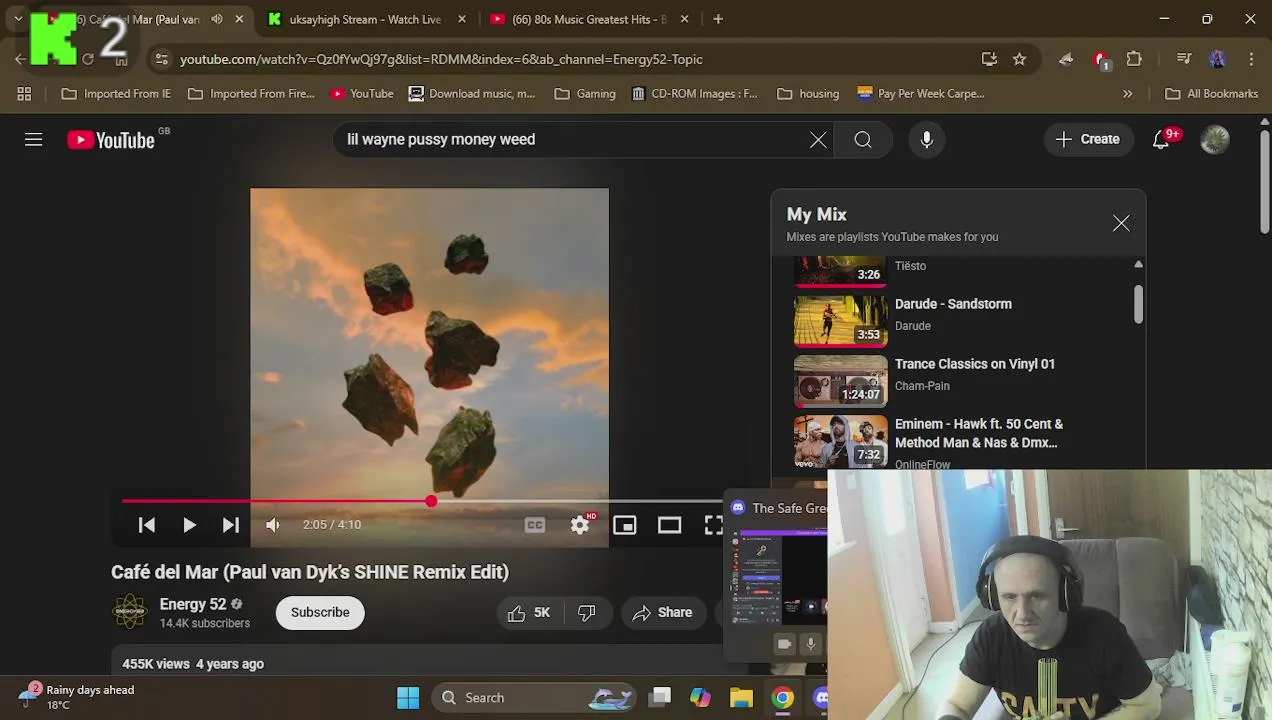Open YouTube notifications bell
This screenshot has width=1272, height=720.
[x=1161, y=140]
